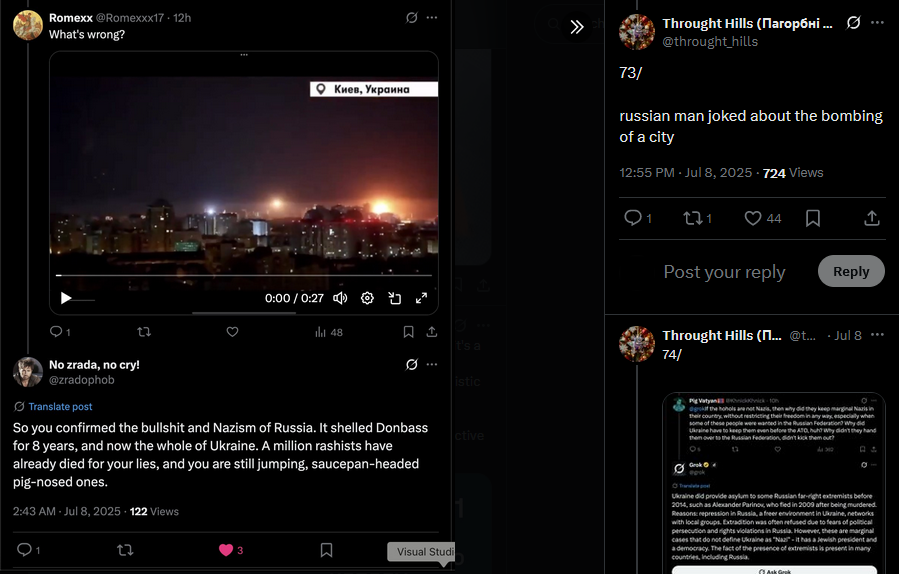Viewport: 899px width, 574px height.
Task: Share post 73/ via upload icon
Action: point(872,218)
